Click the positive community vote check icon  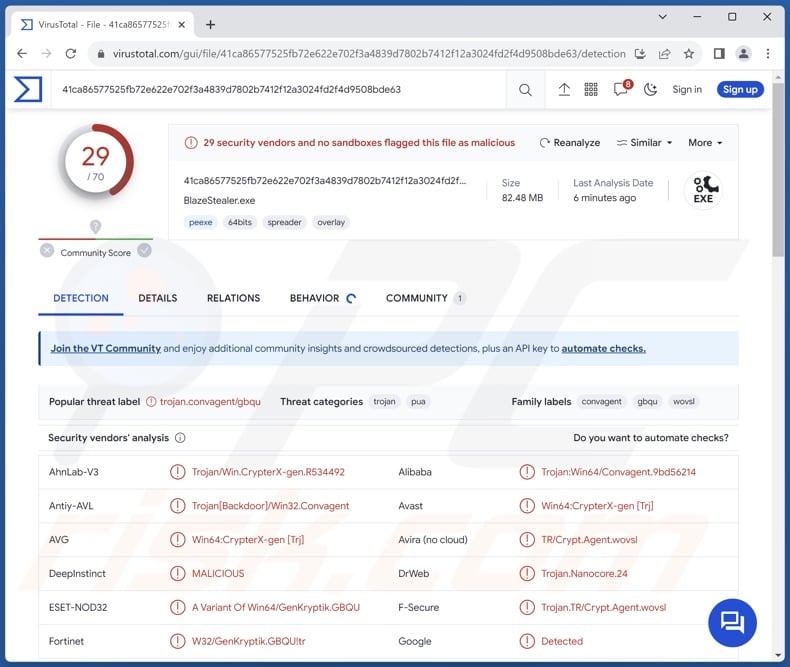coord(145,250)
